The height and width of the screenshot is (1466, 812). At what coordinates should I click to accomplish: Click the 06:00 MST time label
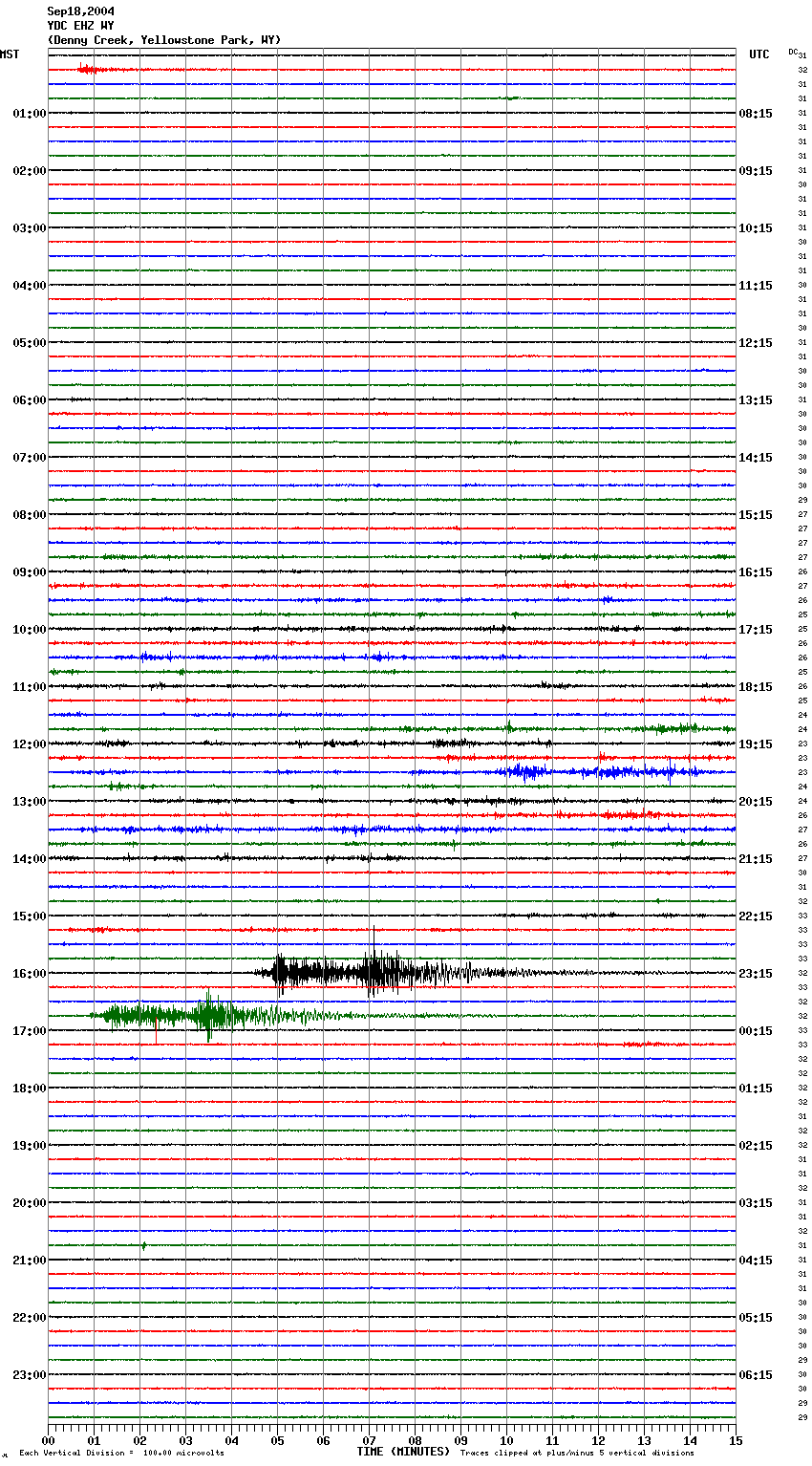point(29,400)
